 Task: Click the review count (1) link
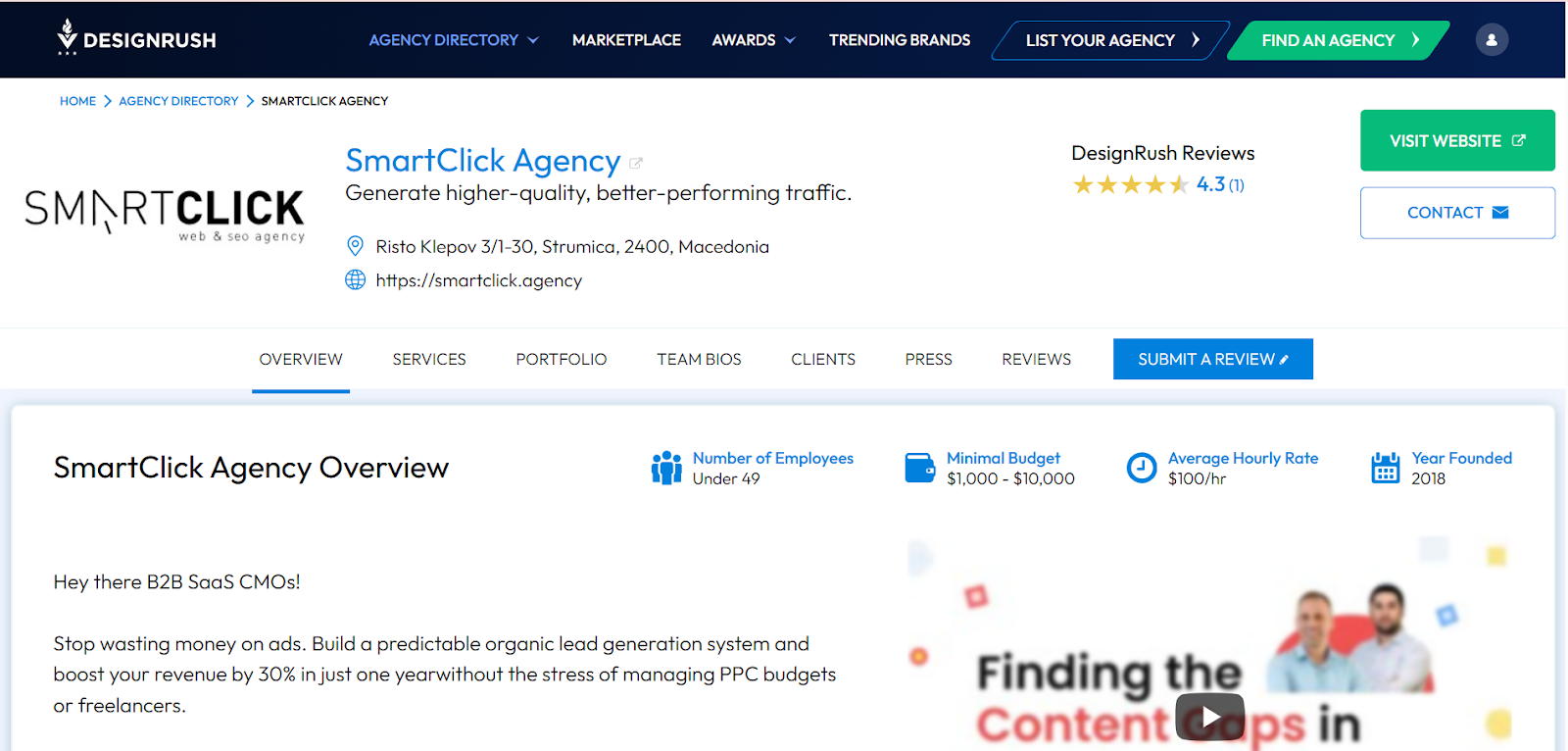[x=1237, y=185]
